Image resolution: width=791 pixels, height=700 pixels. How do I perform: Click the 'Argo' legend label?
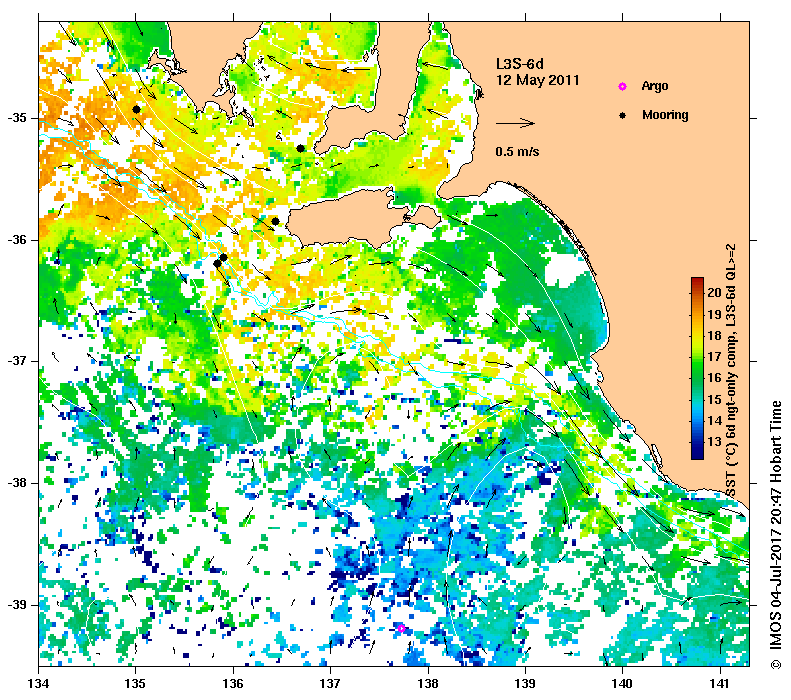coord(655,86)
